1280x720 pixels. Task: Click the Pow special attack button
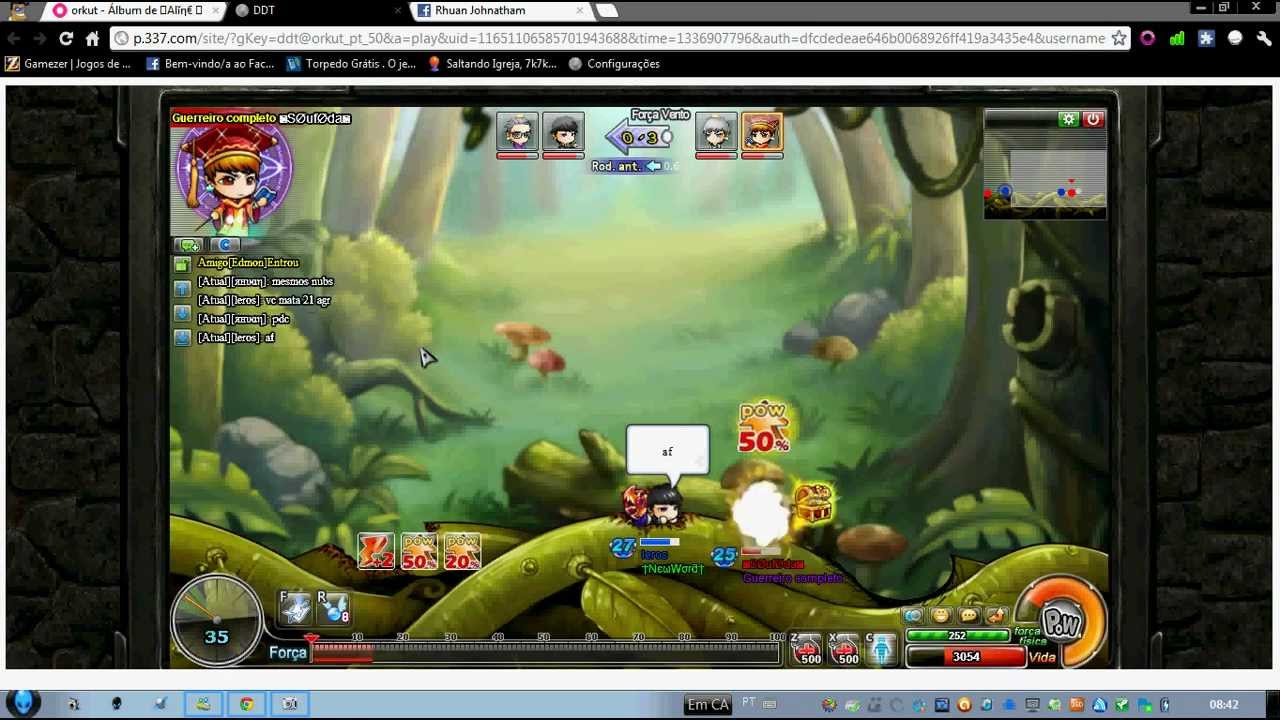[x=1062, y=622]
